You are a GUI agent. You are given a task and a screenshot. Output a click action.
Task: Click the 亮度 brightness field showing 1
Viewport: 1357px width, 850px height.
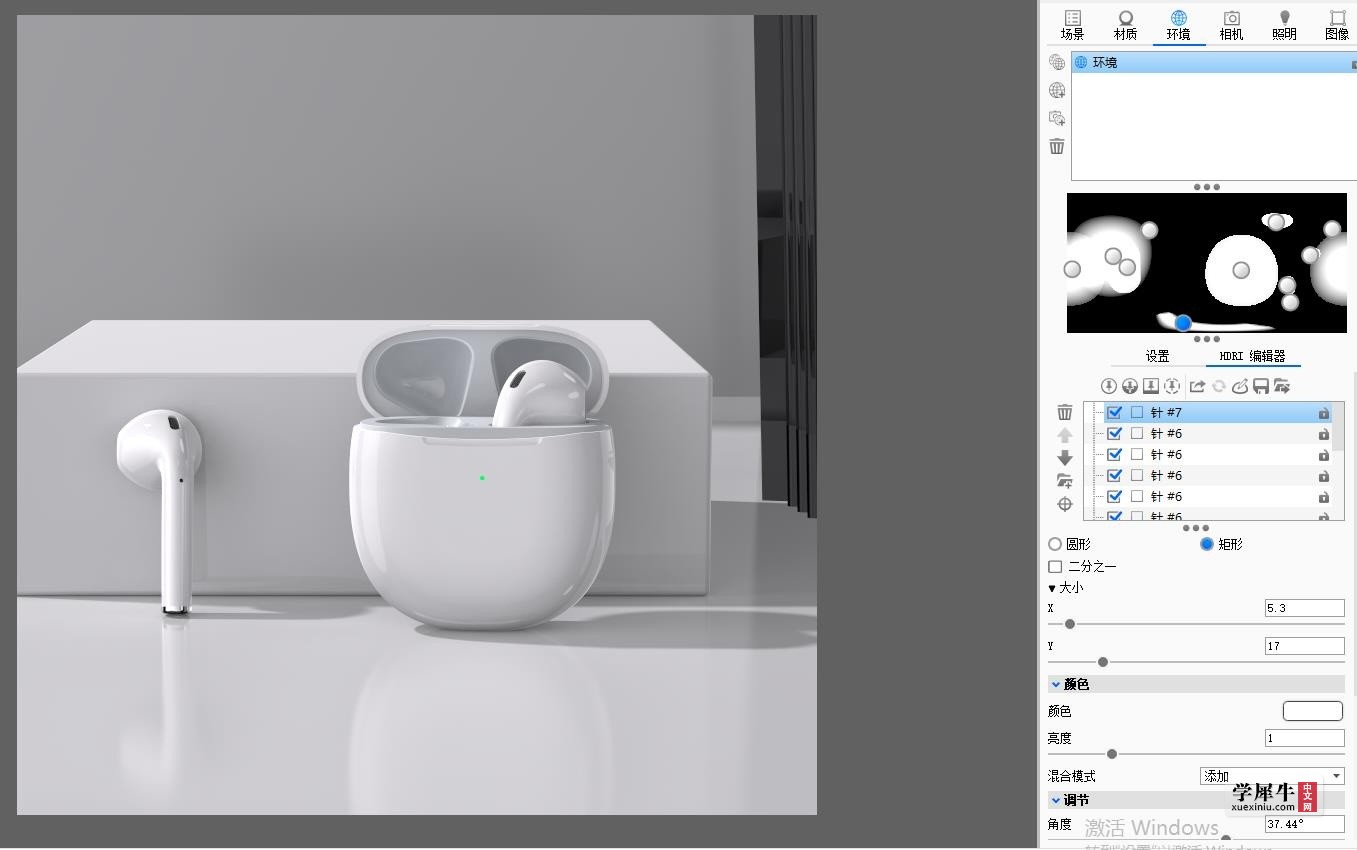pos(1304,738)
